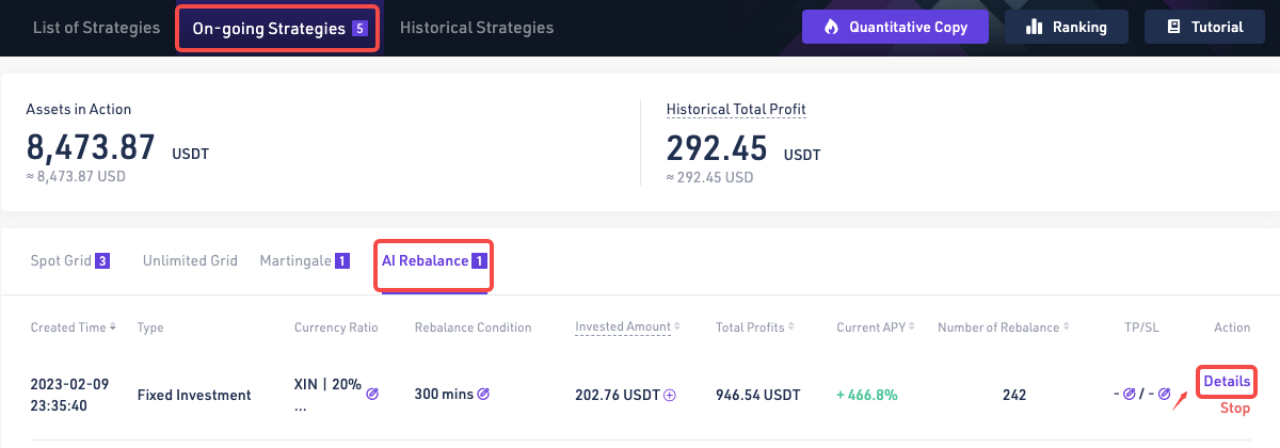
Task: Edit the take-profit setting icon
Action: click(1129, 395)
